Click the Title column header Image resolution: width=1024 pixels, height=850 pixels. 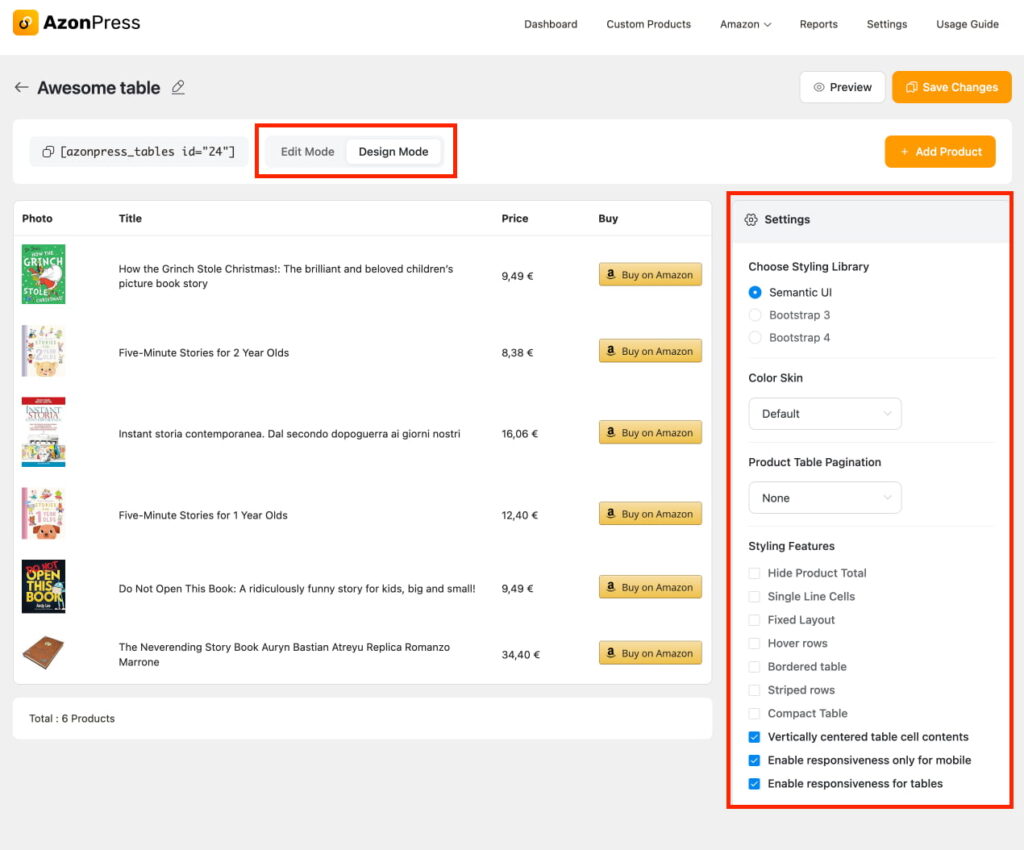pos(130,219)
